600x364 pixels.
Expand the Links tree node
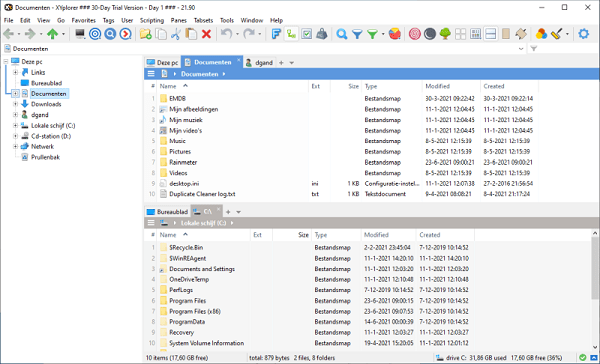[15, 72]
